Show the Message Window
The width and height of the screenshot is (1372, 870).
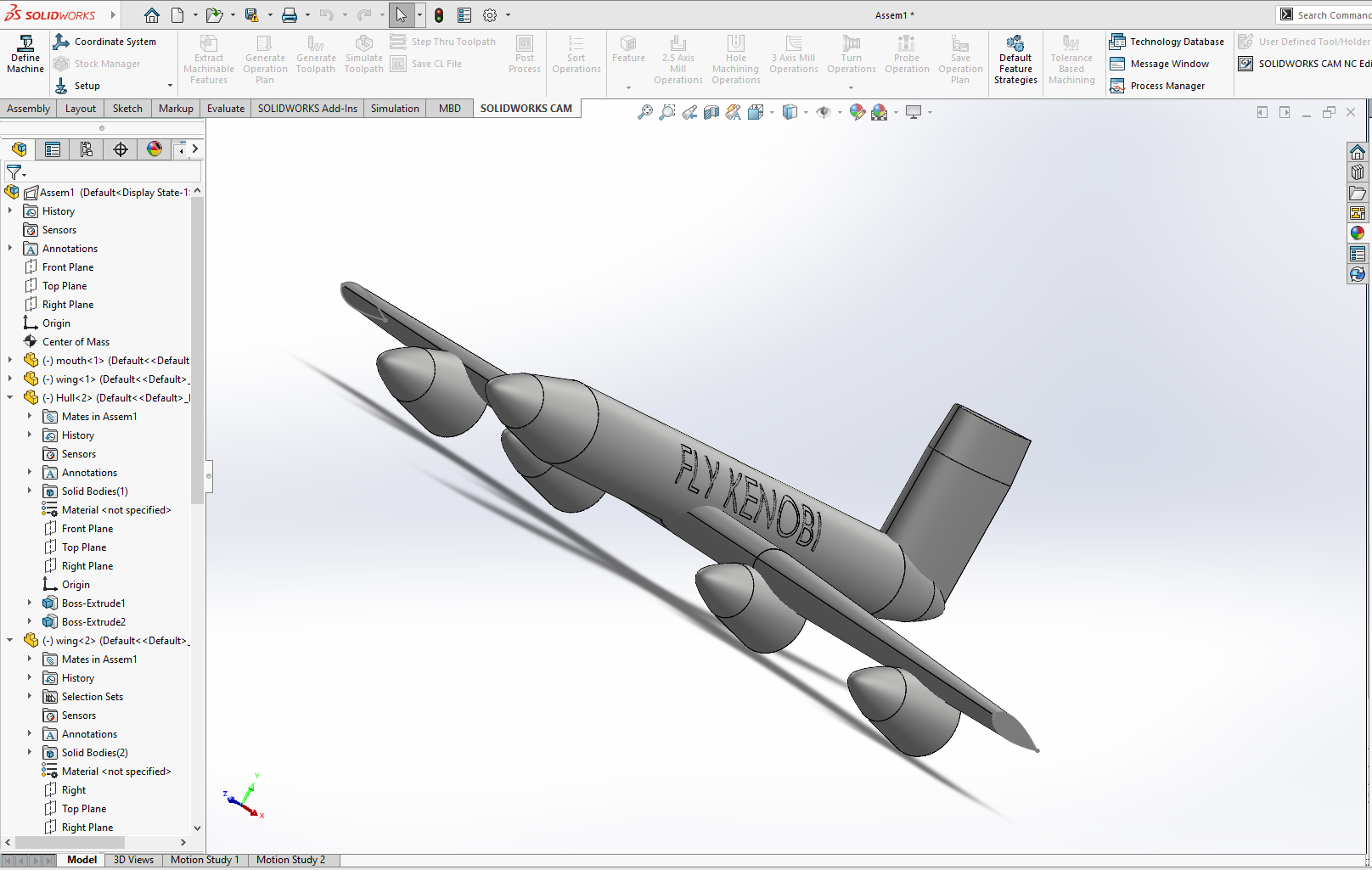[x=1159, y=64]
